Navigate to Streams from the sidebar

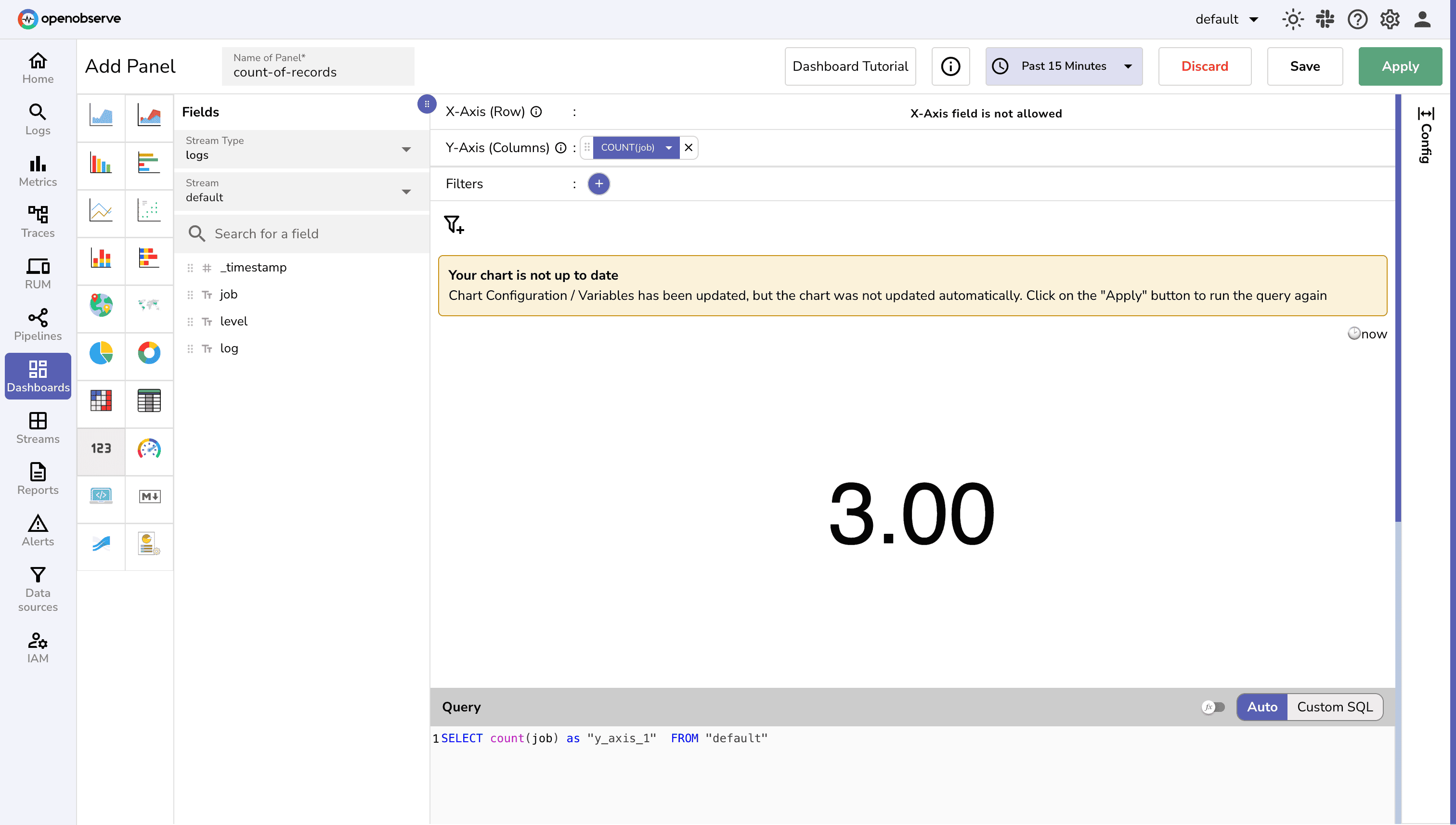[x=38, y=428]
